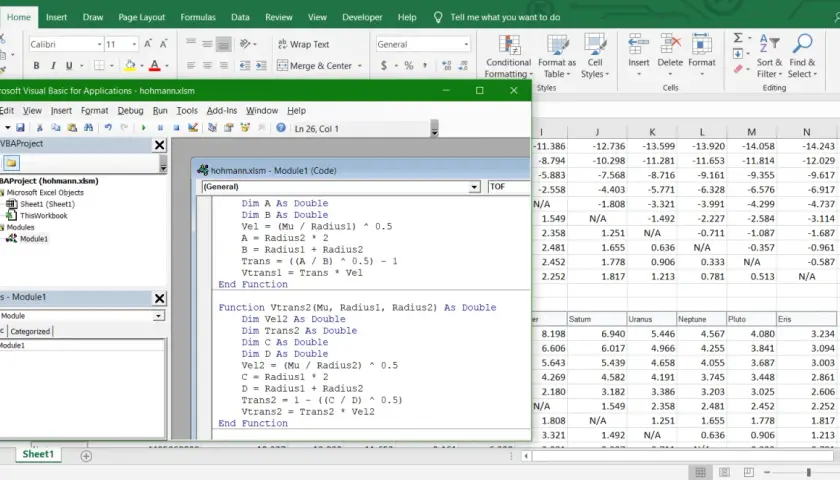Run the macro with green play icon

143,128
